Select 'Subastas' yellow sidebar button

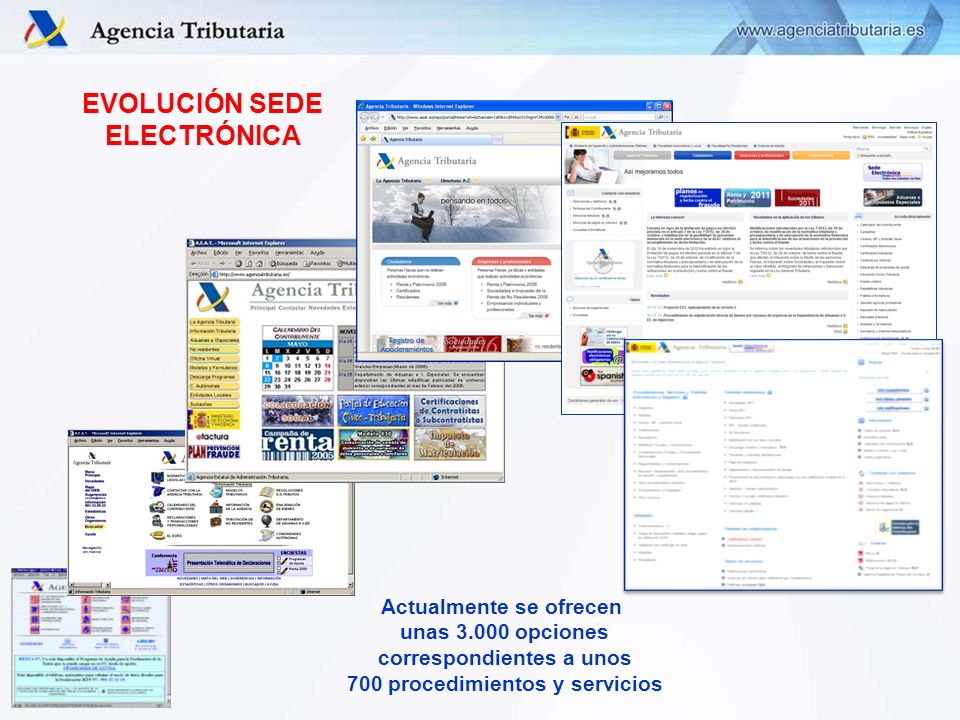pyautogui.click(x=214, y=405)
